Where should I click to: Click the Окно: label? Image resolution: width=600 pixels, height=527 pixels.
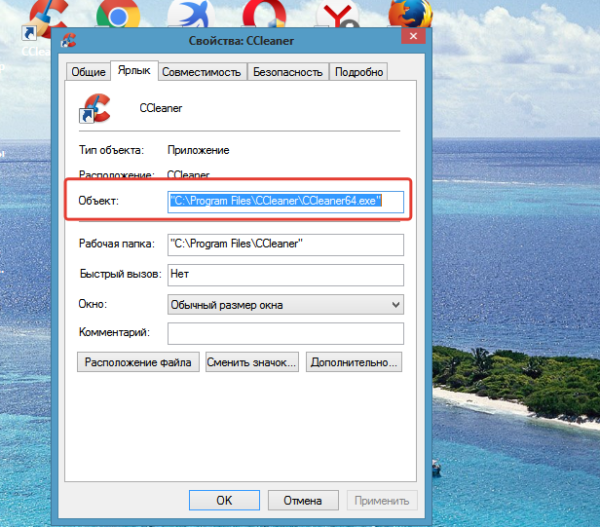(x=93, y=304)
